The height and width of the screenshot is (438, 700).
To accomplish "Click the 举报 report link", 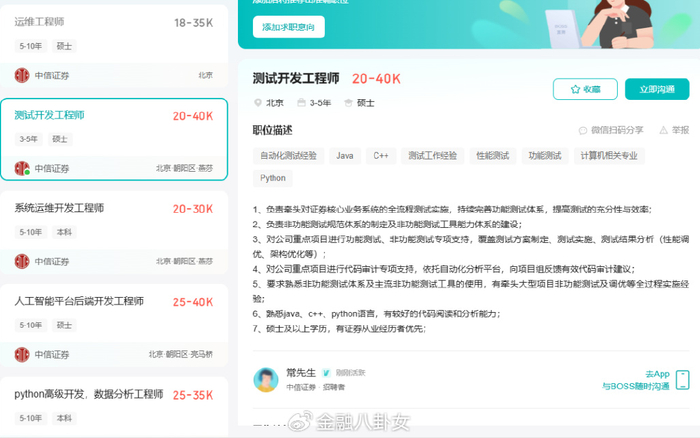I will (674, 130).
